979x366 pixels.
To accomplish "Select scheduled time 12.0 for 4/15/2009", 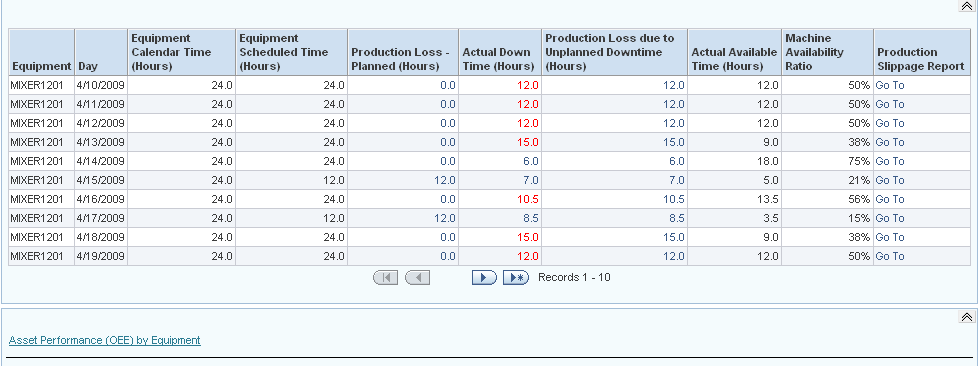I will click(x=291, y=181).
